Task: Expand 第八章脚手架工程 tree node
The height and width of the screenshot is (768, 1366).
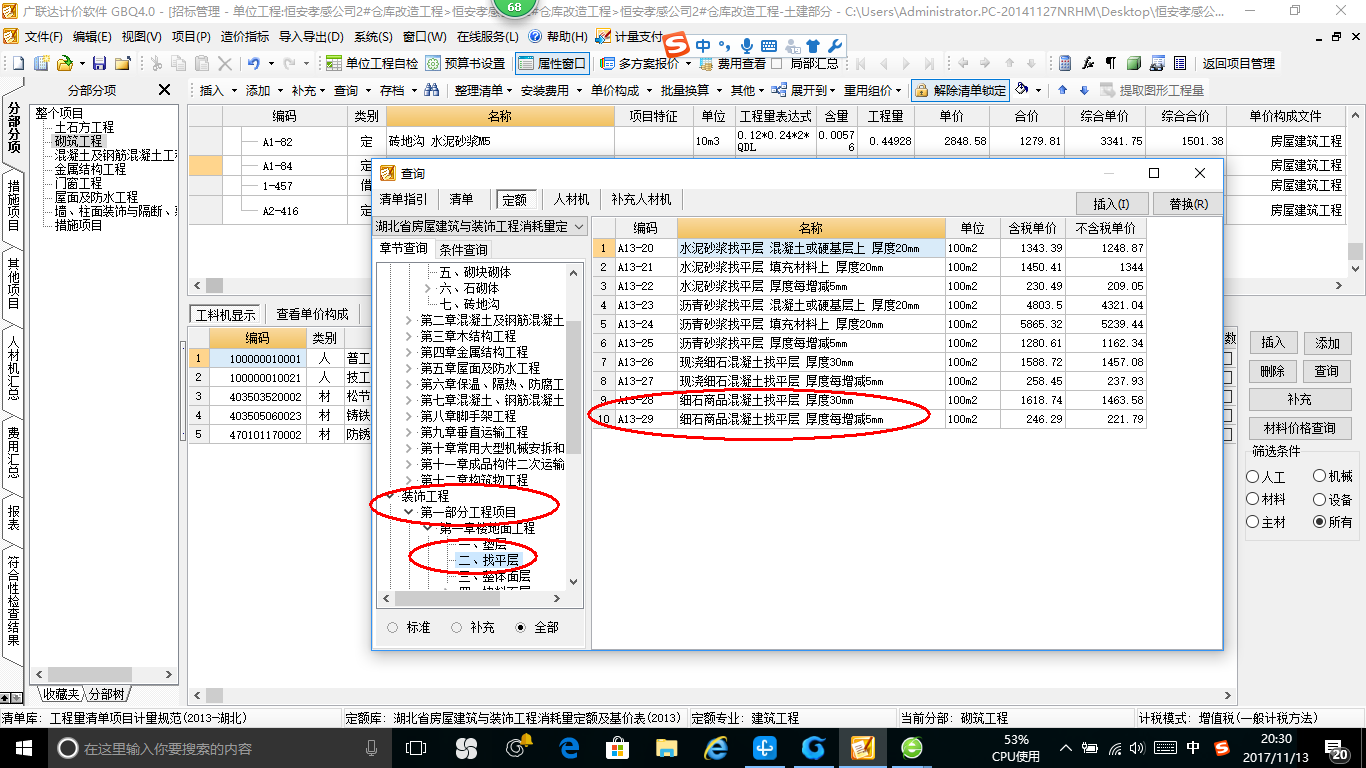Action: click(408, 416)
